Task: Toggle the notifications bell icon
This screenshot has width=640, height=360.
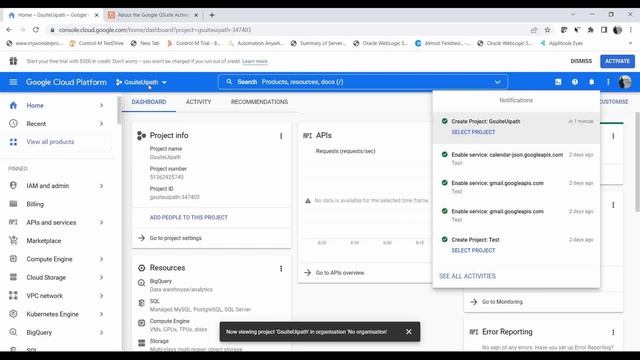Action: (x=591, y=82)
